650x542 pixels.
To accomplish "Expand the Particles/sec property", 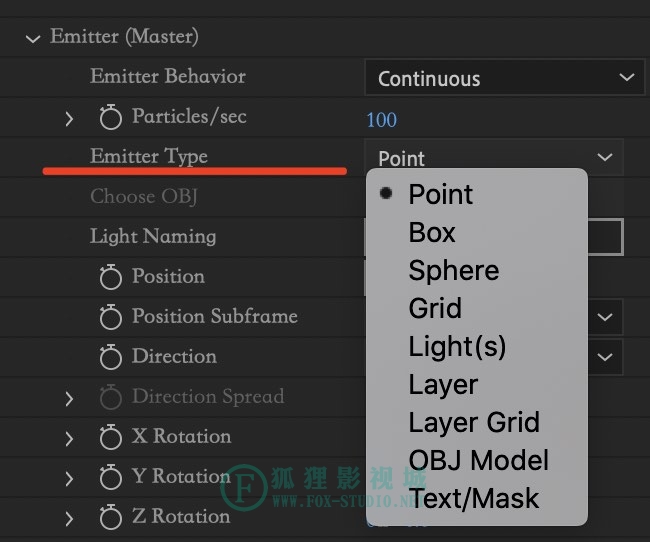I will (69, 119).
